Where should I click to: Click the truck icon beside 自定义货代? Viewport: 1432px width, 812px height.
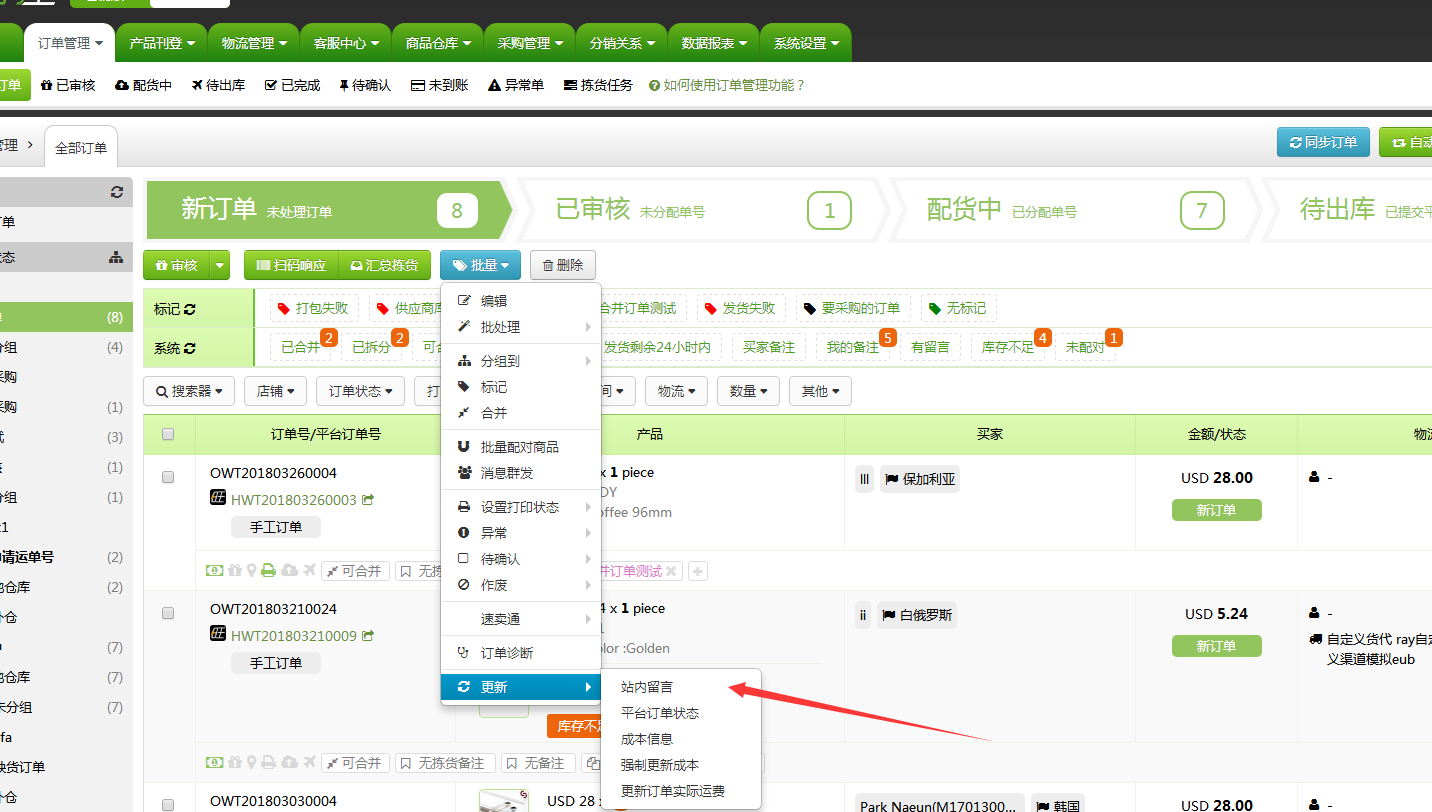point(1315,639)
